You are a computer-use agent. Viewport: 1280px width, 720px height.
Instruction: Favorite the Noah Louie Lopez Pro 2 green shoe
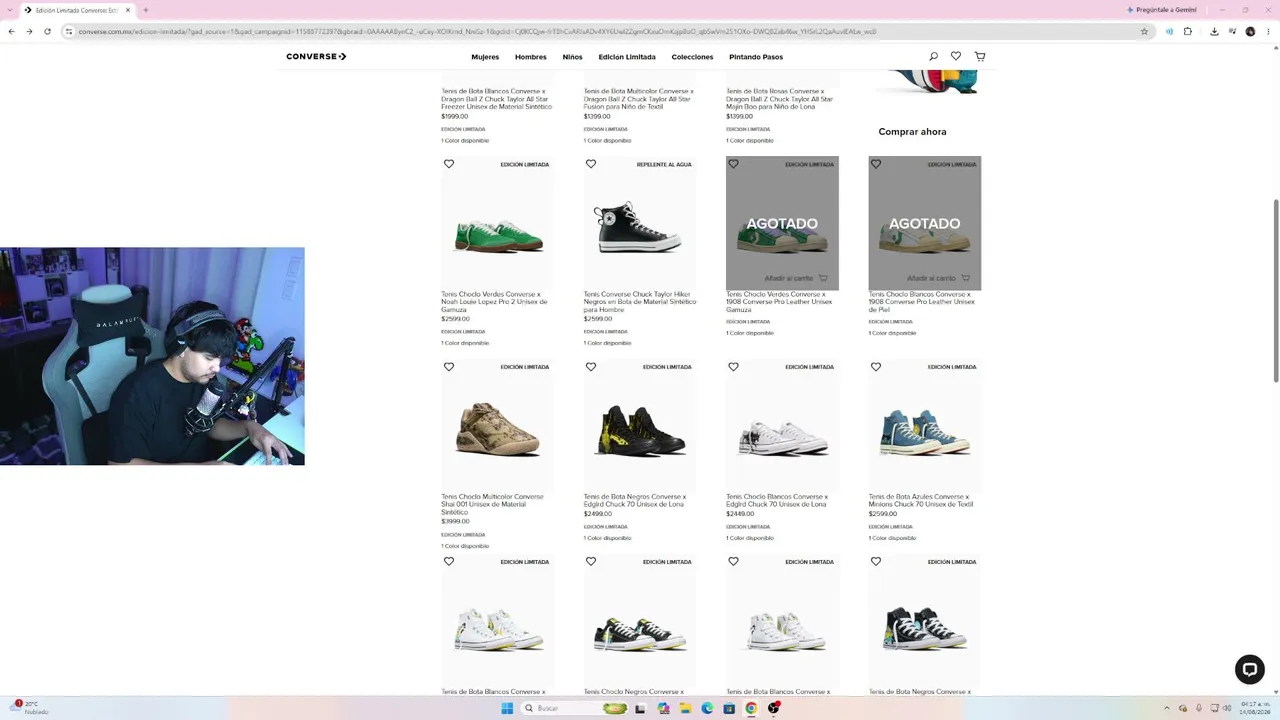click(x=449, y=164)
